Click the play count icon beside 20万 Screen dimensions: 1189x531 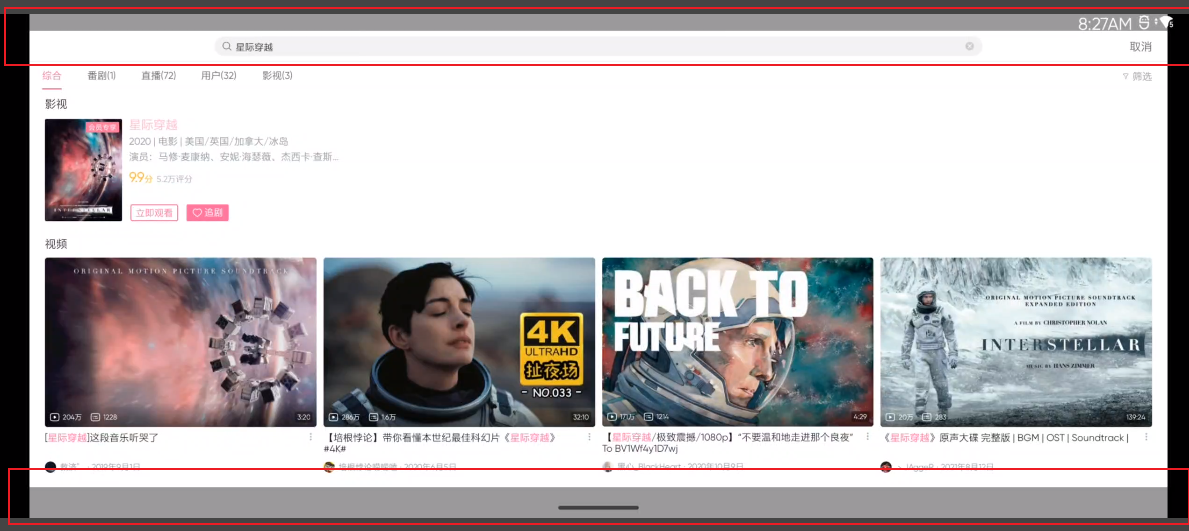tap(890, 417)
